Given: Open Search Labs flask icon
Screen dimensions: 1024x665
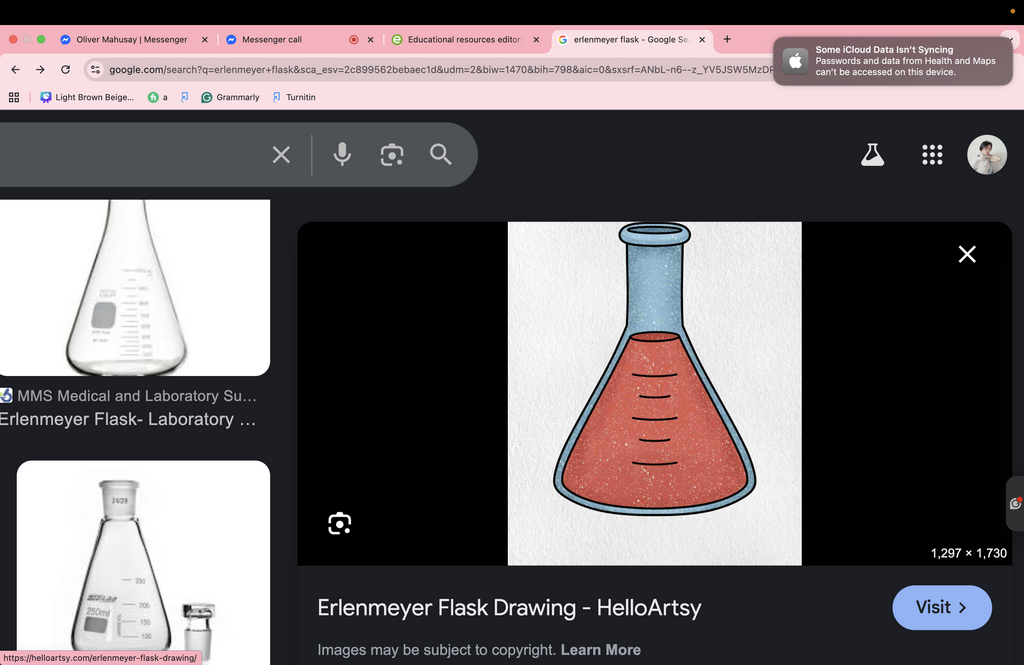Looking at the screenshot, I should [872, 155].
